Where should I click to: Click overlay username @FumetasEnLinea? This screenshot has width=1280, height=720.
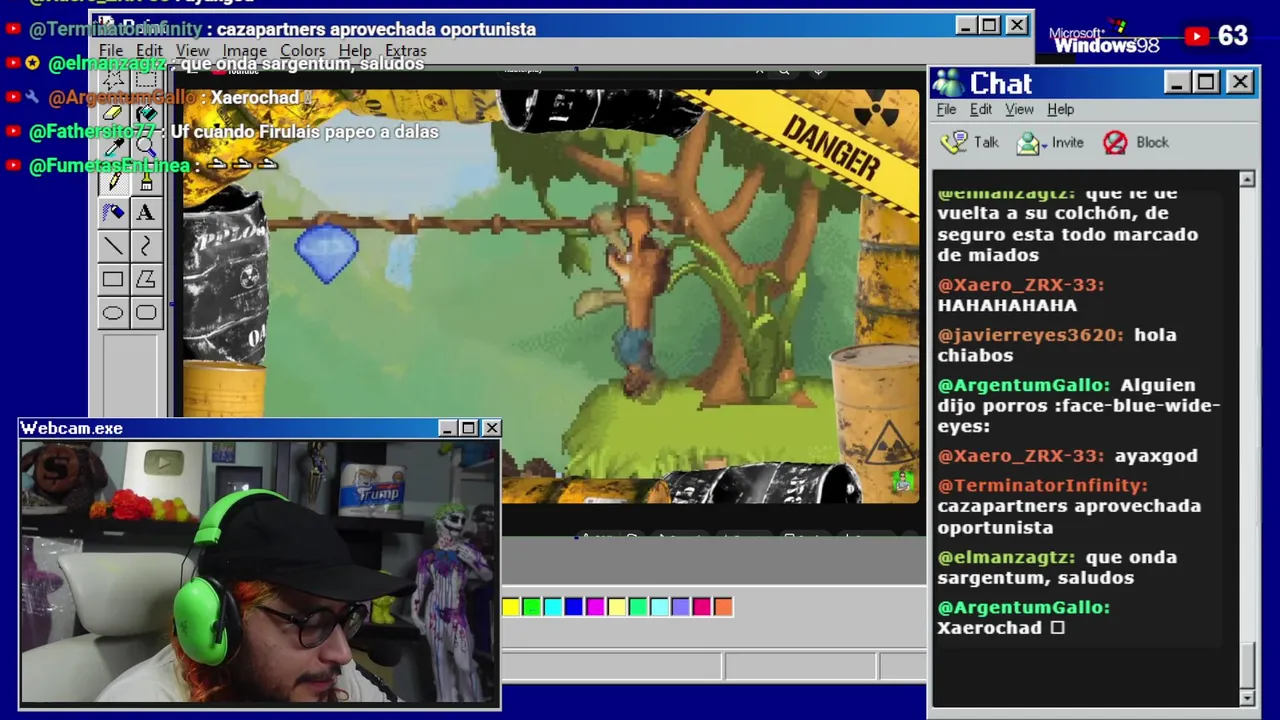(x=109, y=166)
